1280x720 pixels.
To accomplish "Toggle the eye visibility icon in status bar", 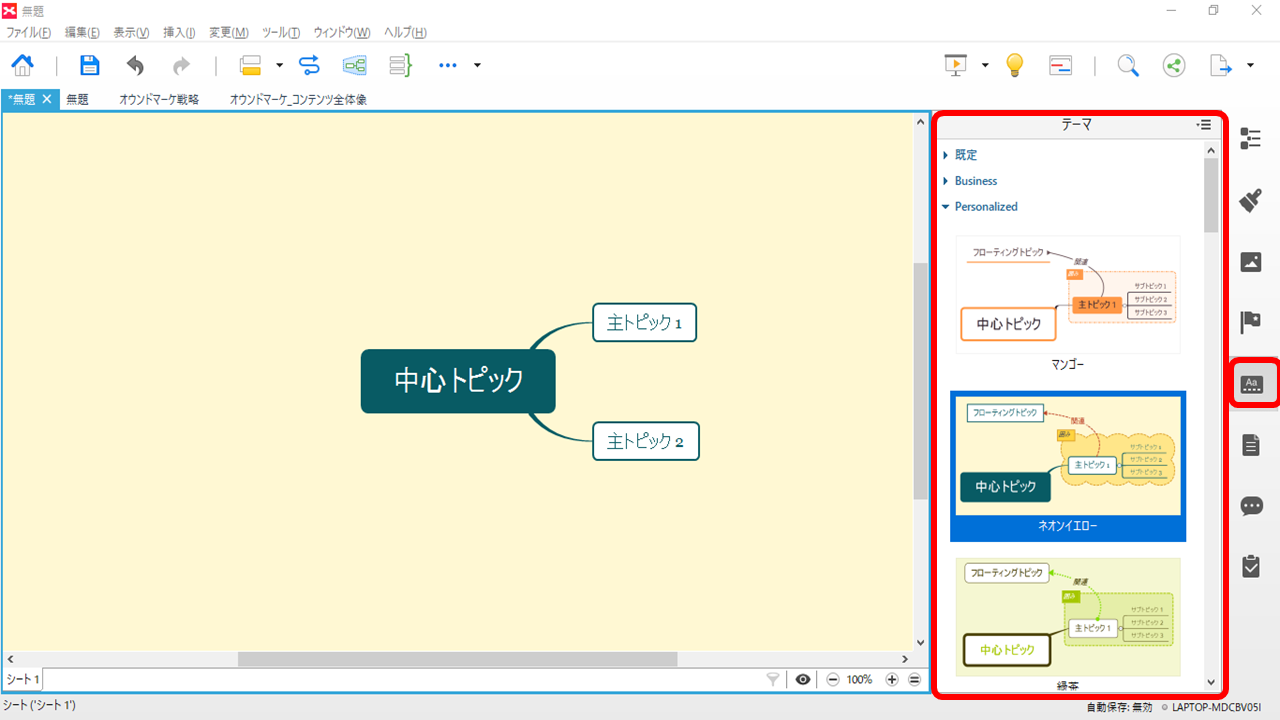I will tap(802, 680).
